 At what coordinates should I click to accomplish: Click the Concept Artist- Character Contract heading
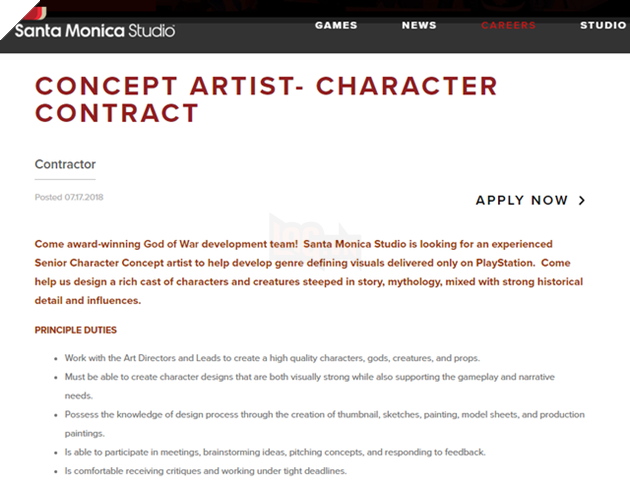click(x=266, y=98)
